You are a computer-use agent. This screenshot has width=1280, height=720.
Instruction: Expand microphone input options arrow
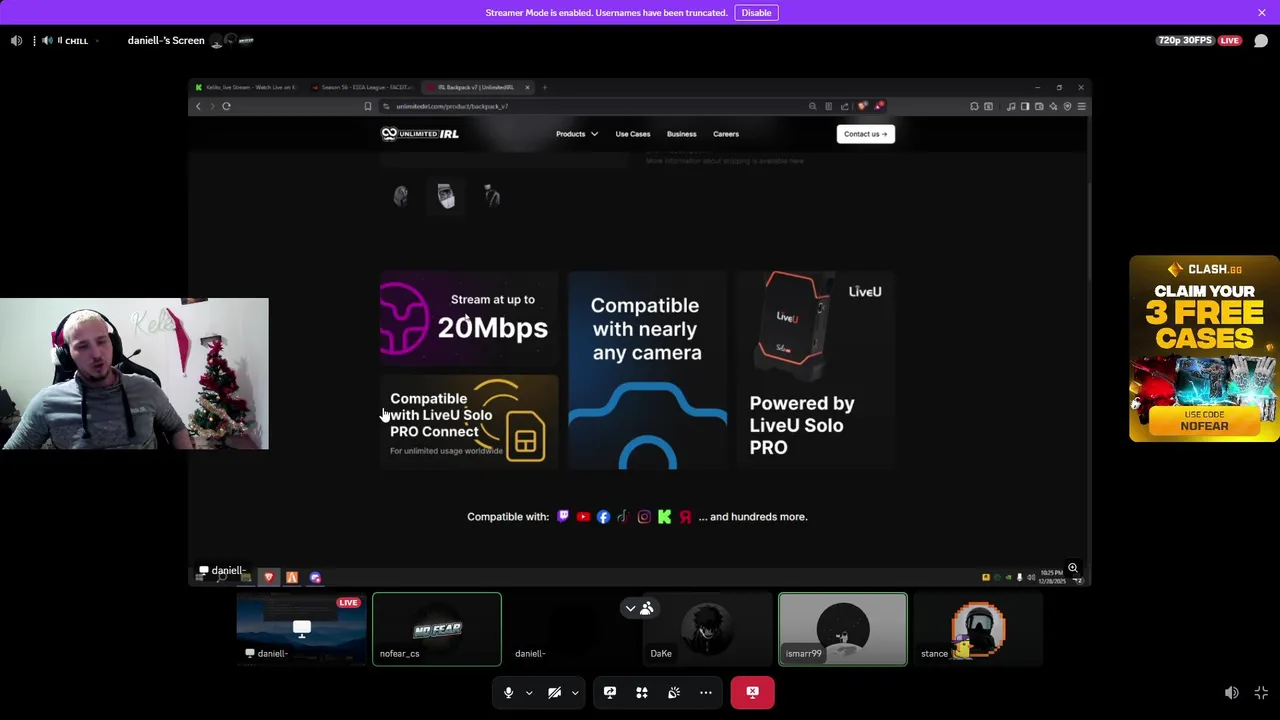coord(529,692)
